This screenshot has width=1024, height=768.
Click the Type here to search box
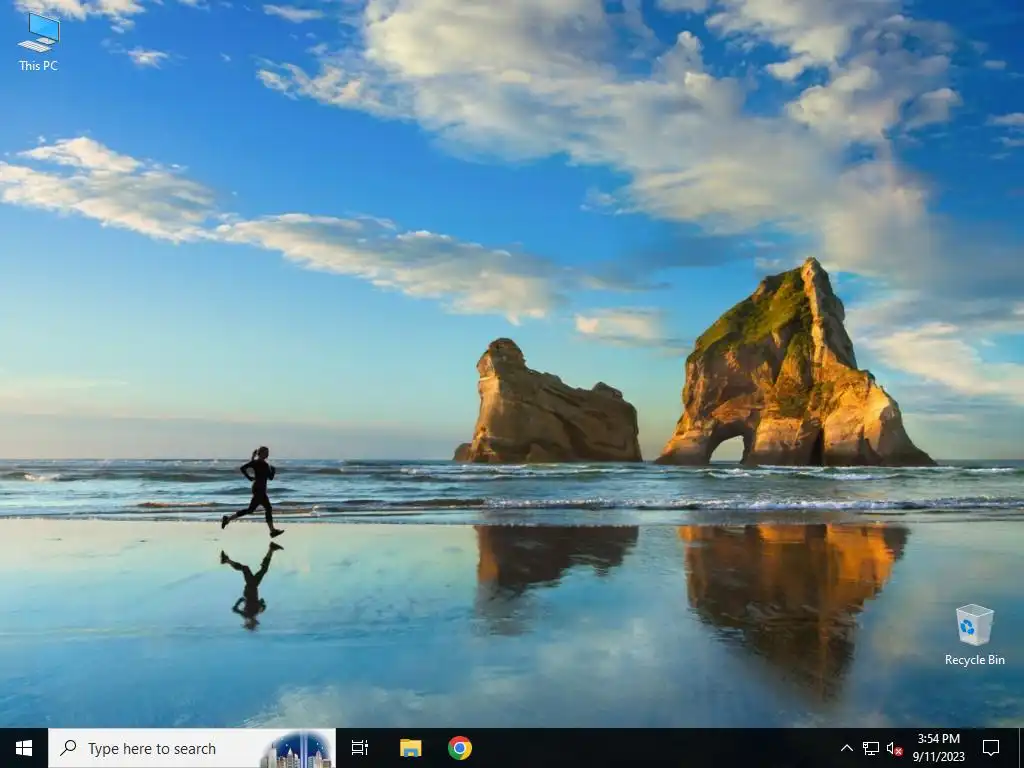tap(192, 748)
